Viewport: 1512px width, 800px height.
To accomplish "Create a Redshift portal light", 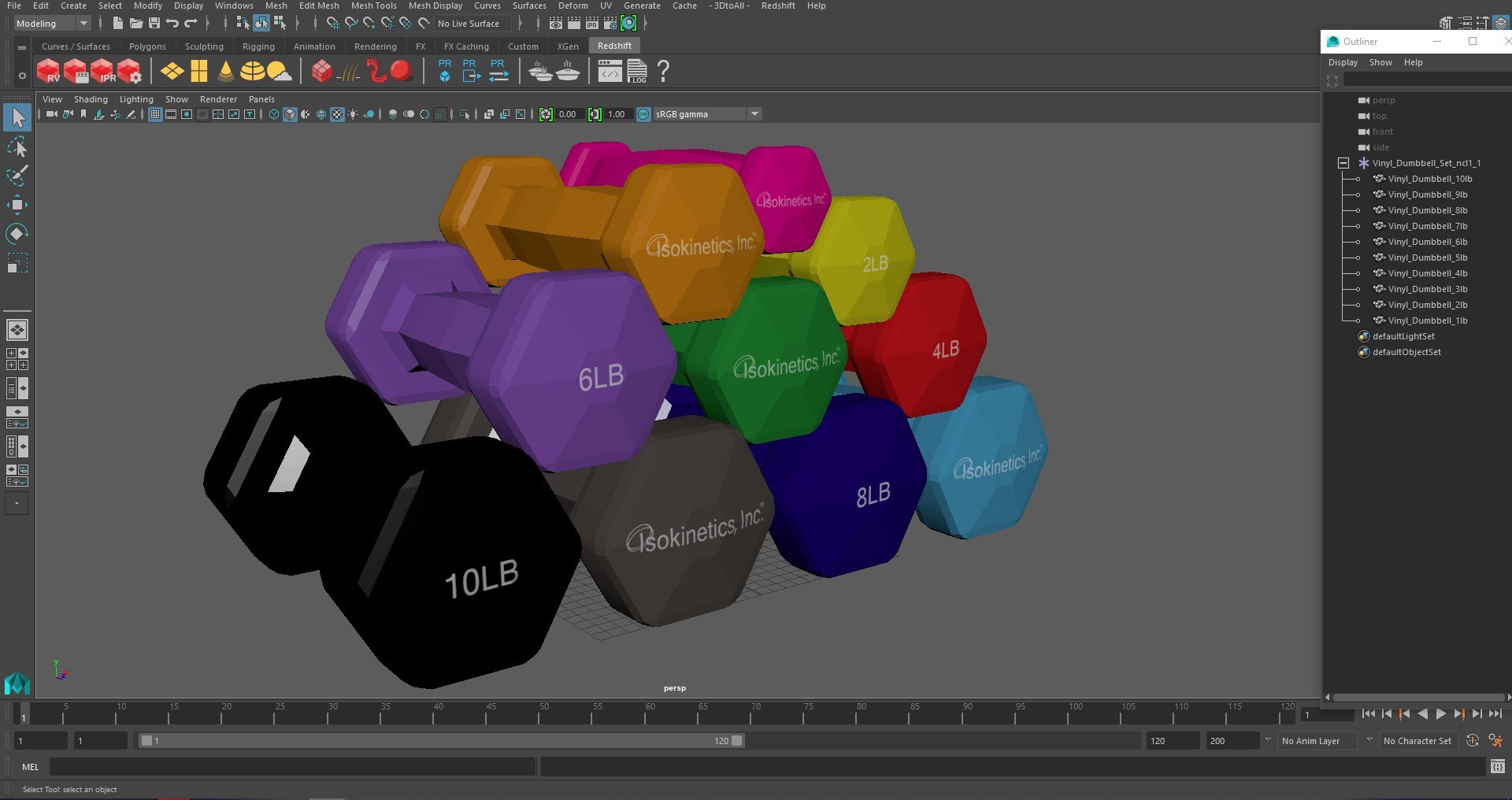I will click(199, 72).
